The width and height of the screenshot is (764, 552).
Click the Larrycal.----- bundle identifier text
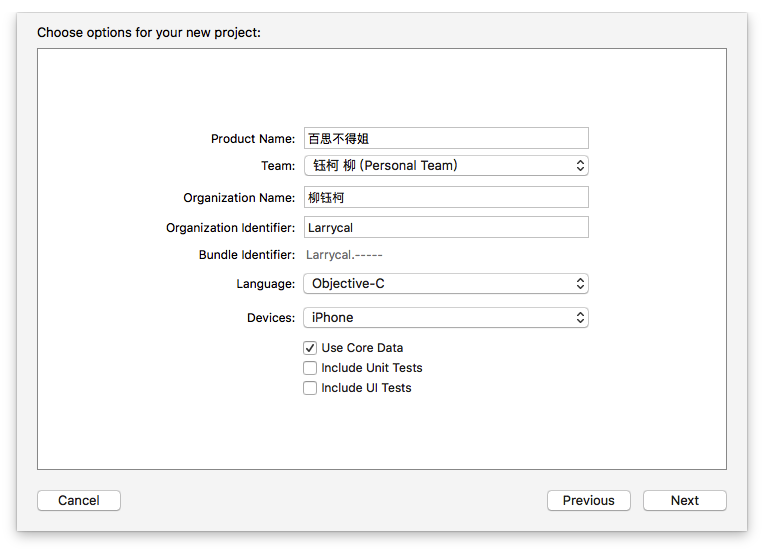point(344,256)
